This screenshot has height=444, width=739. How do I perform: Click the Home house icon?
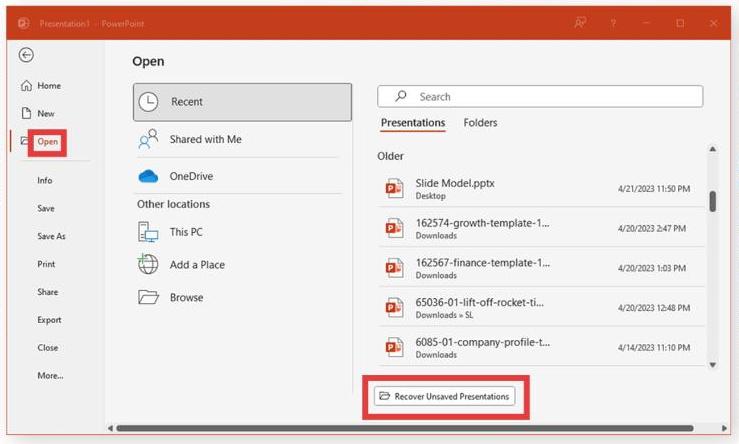[26, 86]
